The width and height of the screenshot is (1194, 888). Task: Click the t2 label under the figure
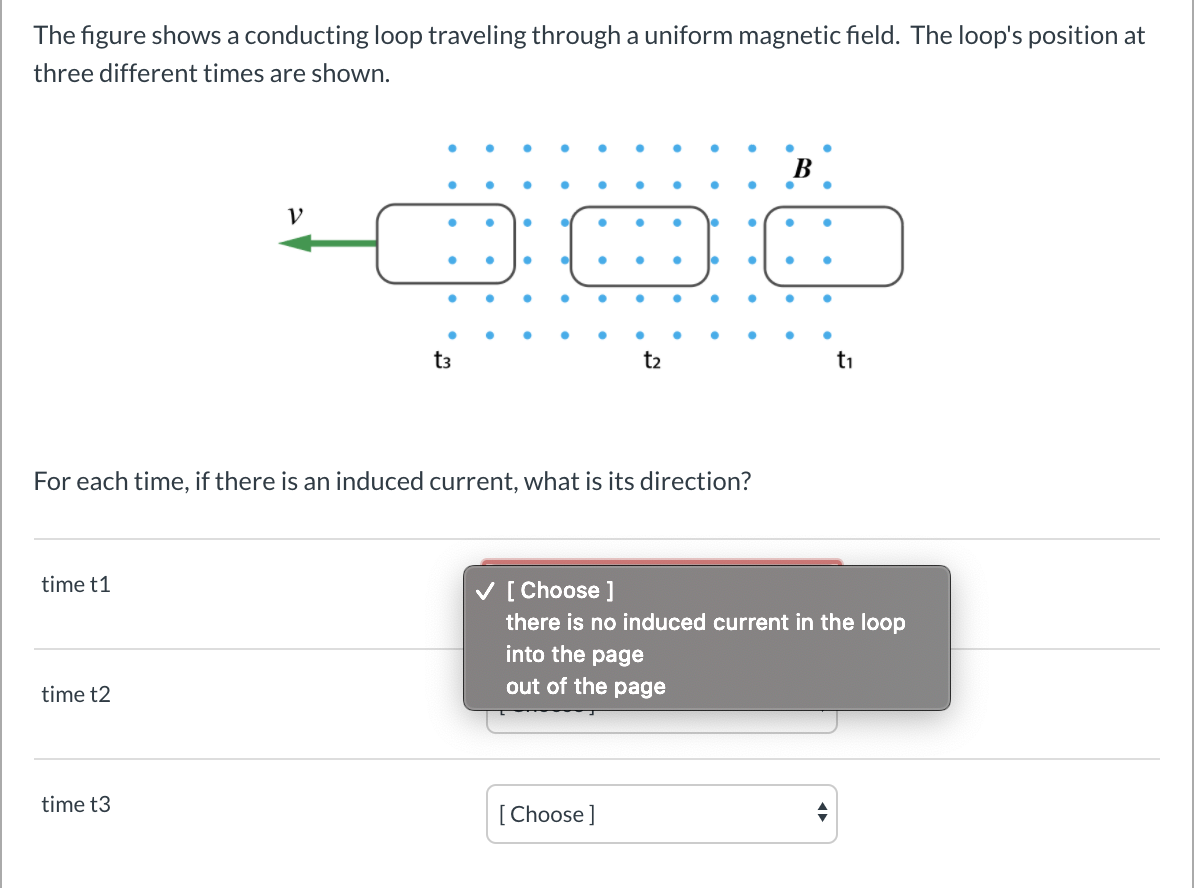point(651,360)
